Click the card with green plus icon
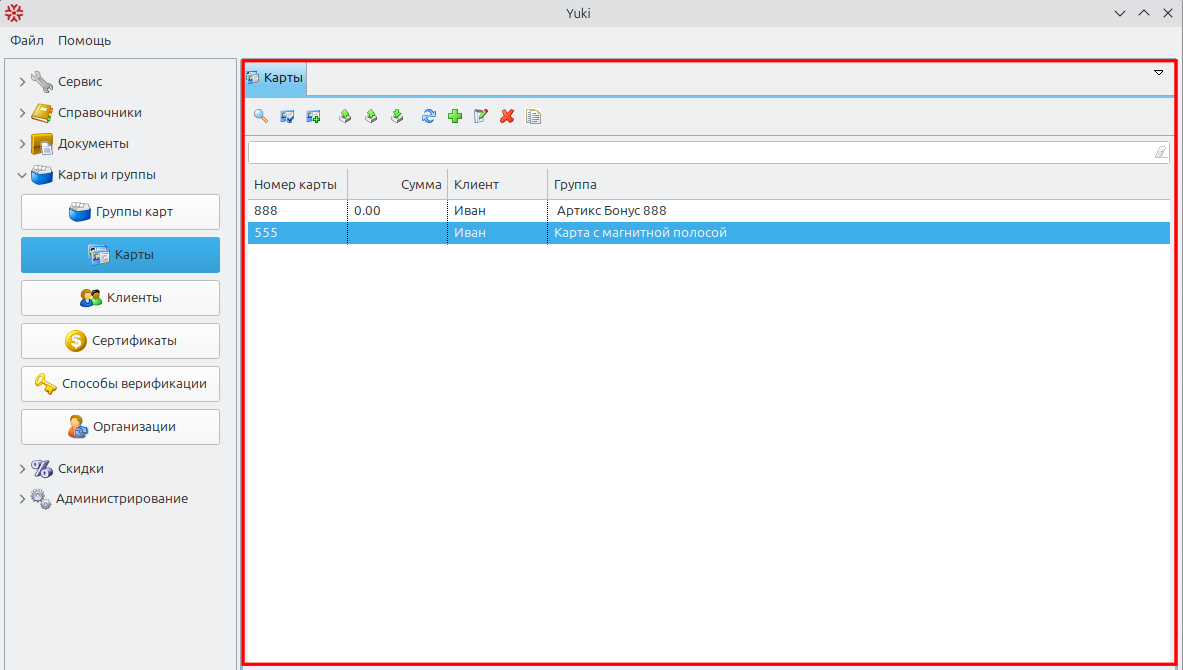The width and height of the screenshot is (1183, 670). [313, 116]
